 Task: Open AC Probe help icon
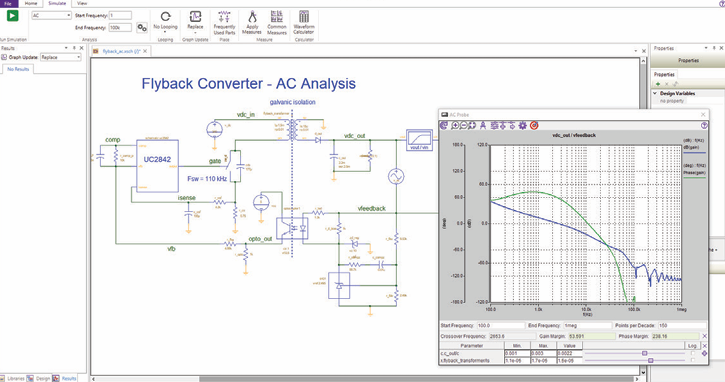pos(704,125)
